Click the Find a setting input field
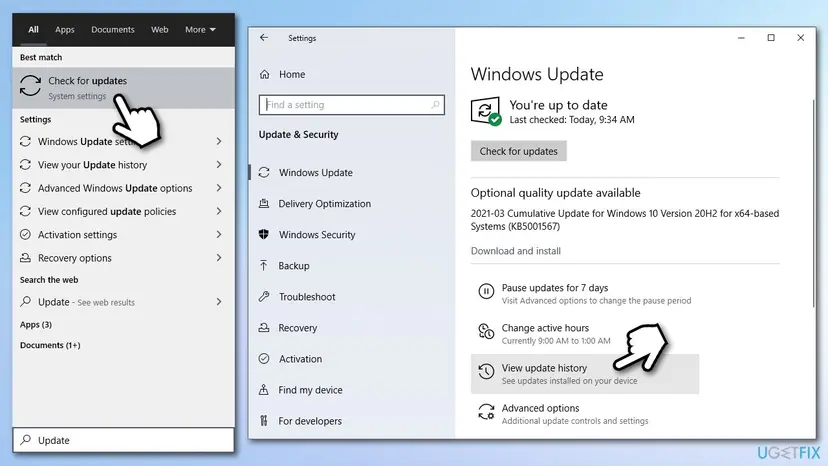Screen dimensions: 828x466 pyautogui.click(x=351, y=105)
